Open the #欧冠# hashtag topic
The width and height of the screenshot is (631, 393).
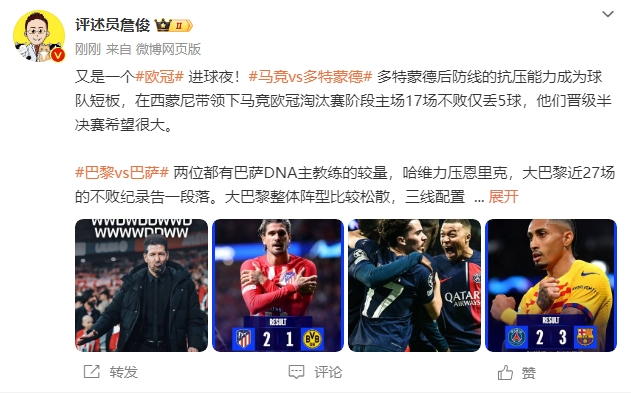pyautogui.click(x=159, y=76)
